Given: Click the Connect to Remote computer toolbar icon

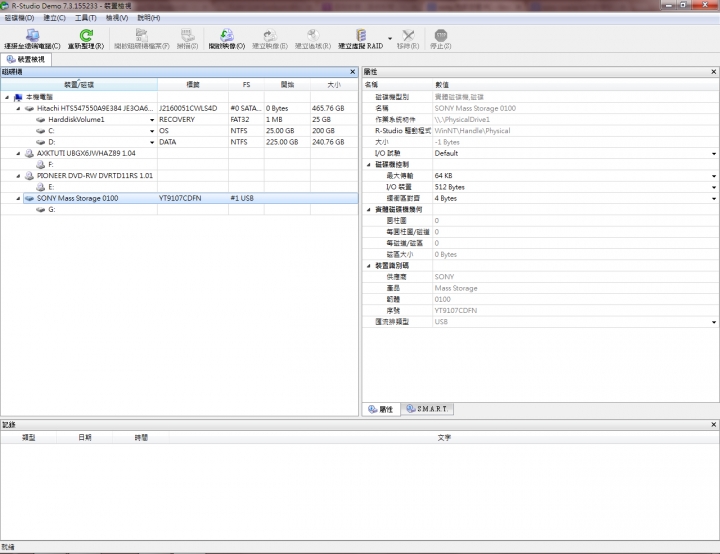Looking at the screenshot, I should (x=32, y=35).
